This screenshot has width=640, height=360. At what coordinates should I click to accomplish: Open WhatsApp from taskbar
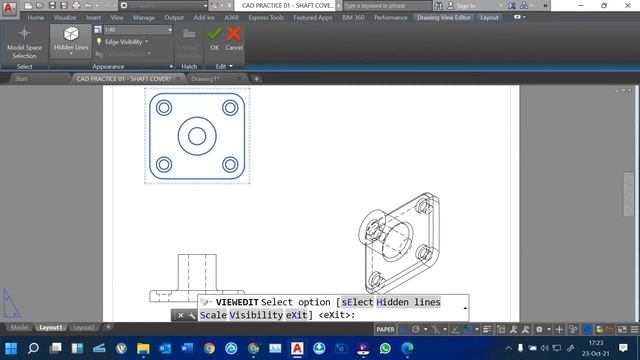click(385, 349)
